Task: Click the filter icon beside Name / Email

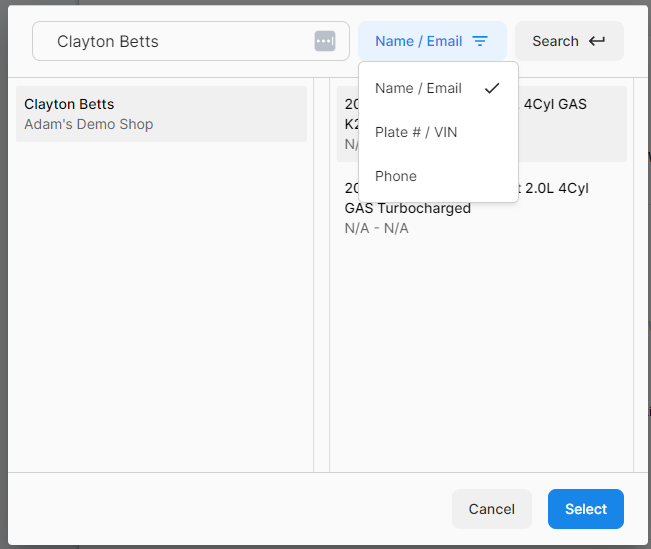Action: [480, 41]
